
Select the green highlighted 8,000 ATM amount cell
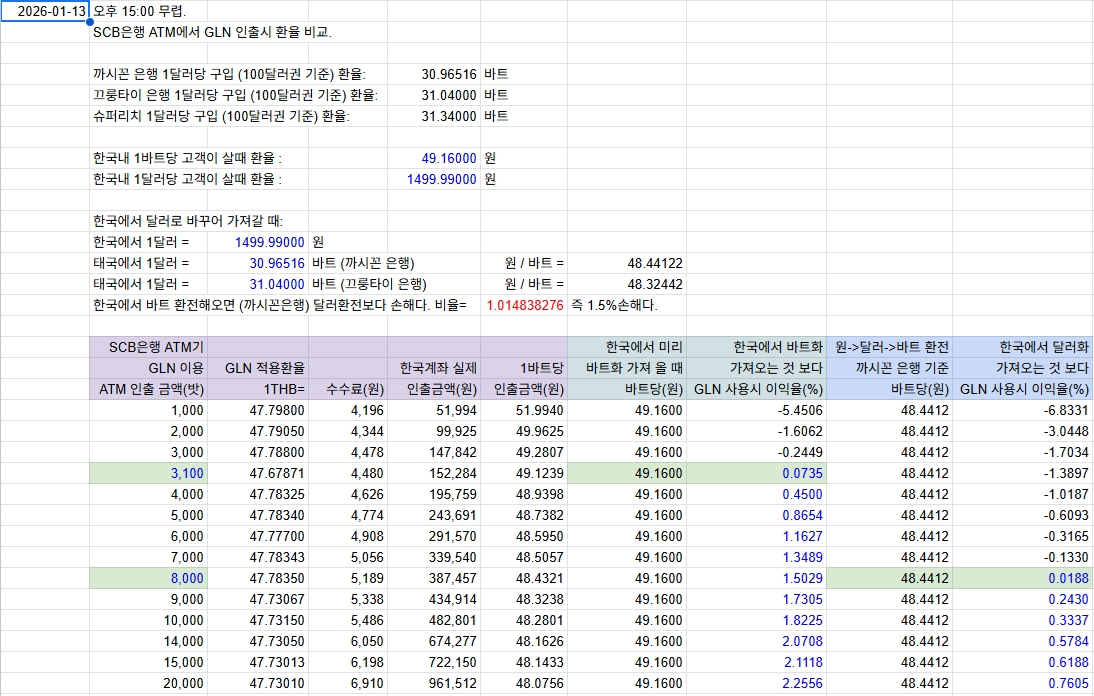pos(148,578)
